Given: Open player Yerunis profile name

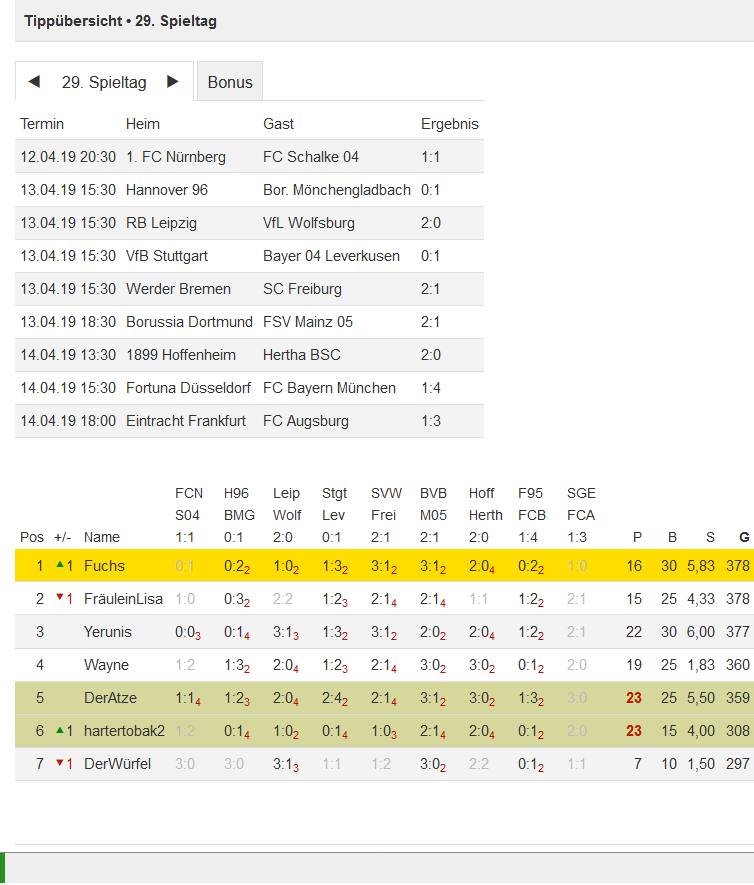Looking at the screenshot, I should click(108, 632).
